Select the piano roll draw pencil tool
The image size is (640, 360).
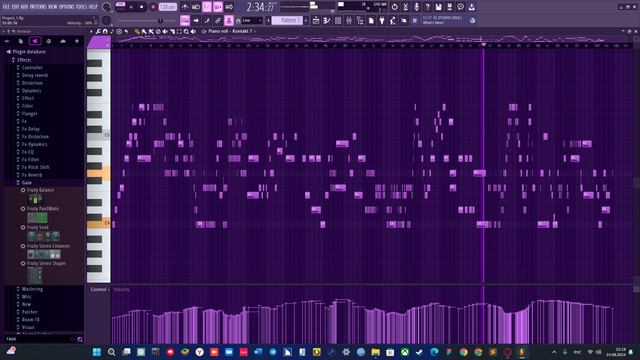pyautogui.click(x=137, y=31)
